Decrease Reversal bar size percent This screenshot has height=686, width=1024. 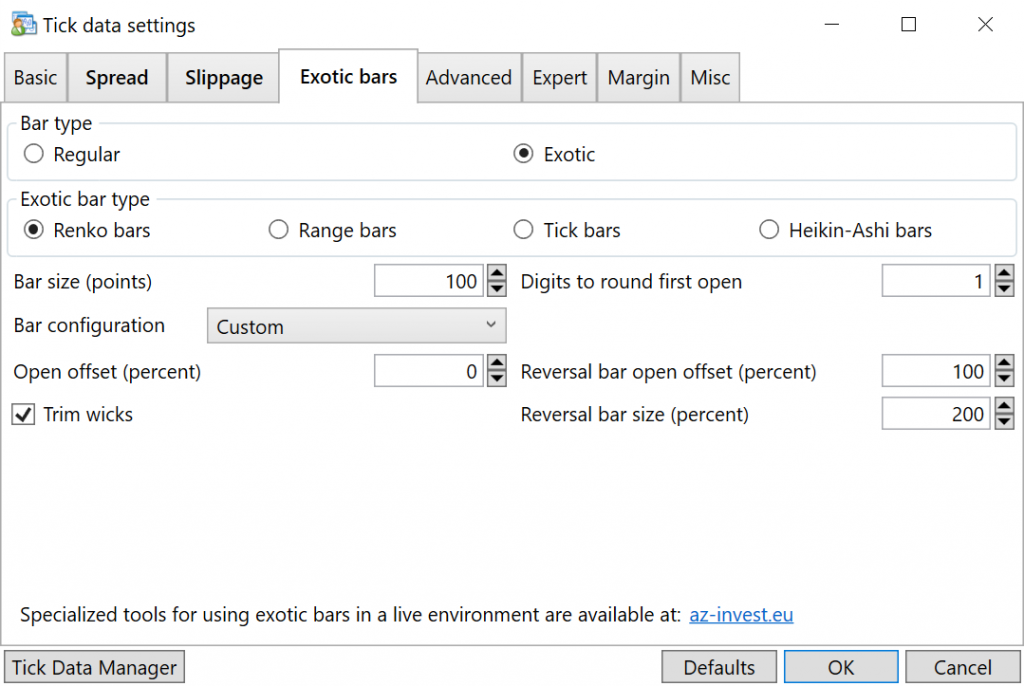click(1004, 421)
